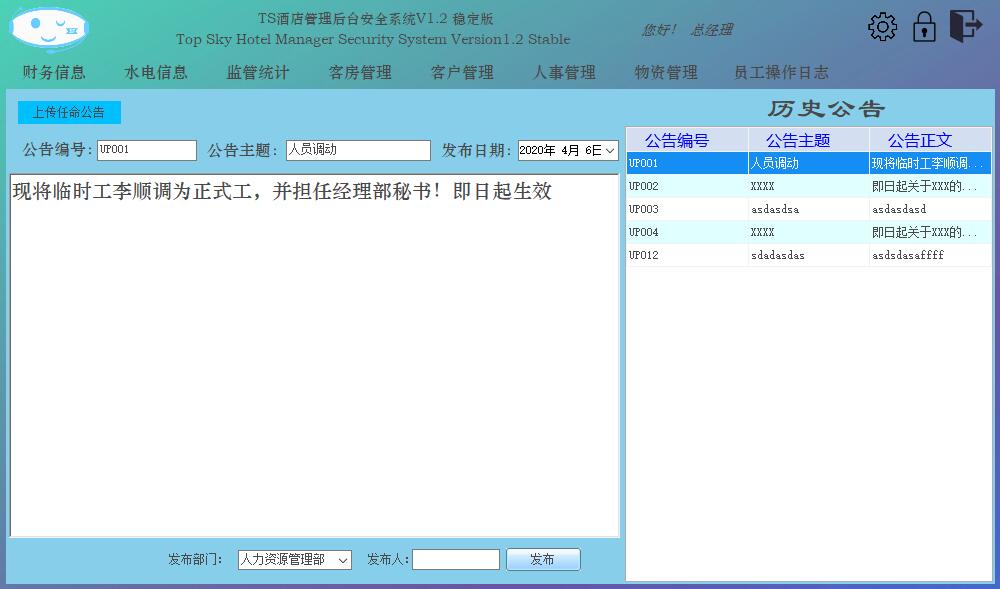Click the 发布人 input field
Image resolution: width=1000 pixels, height=589 pixels.
(455, 560)
